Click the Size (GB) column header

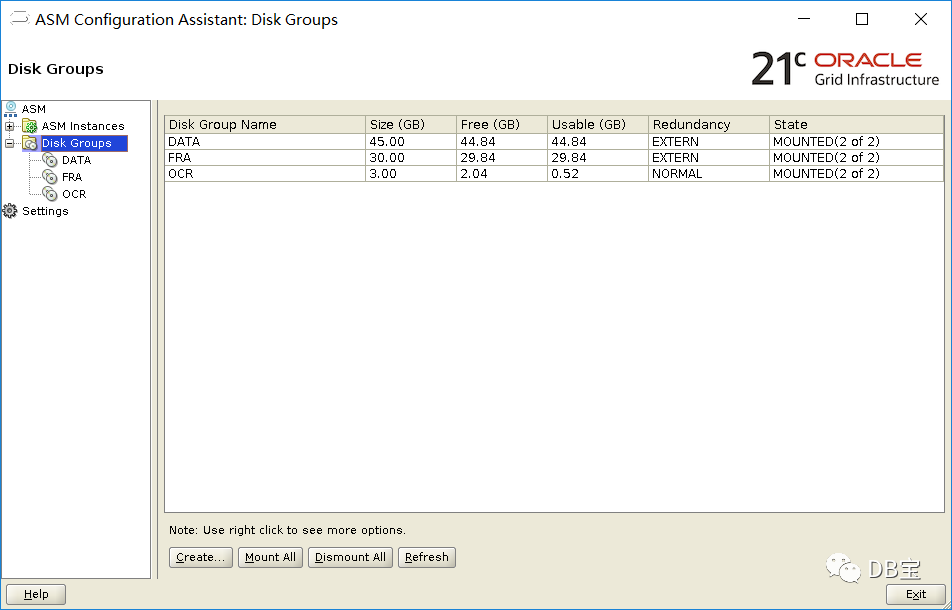(411, 124)
